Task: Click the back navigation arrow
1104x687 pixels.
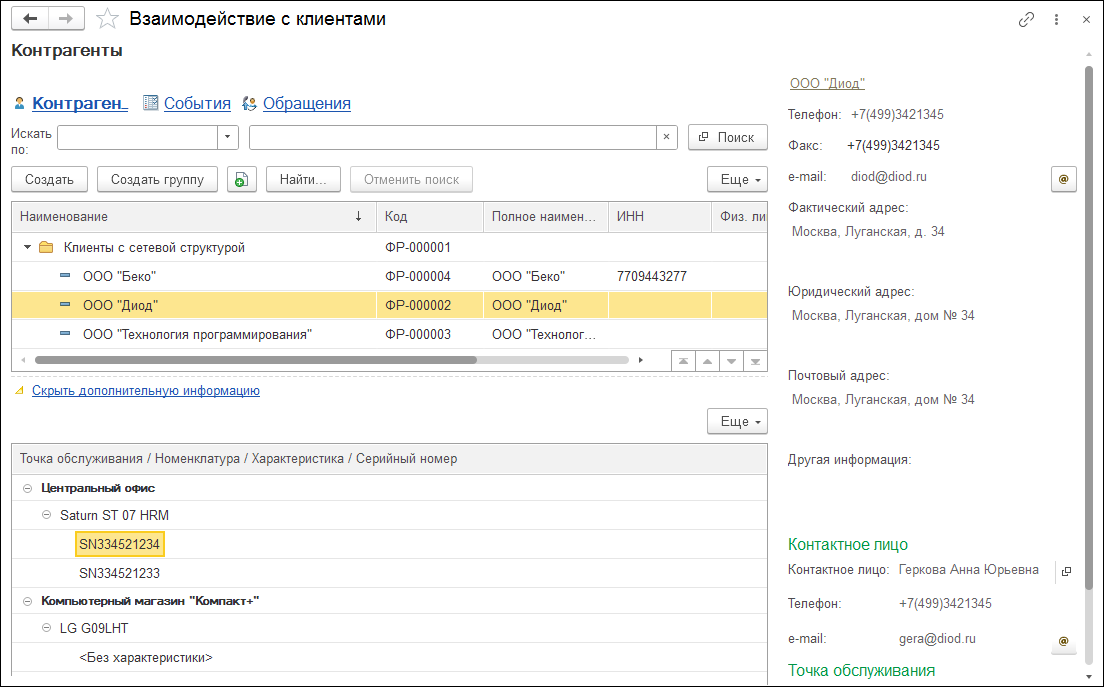Action: click(x=29, y=19)
